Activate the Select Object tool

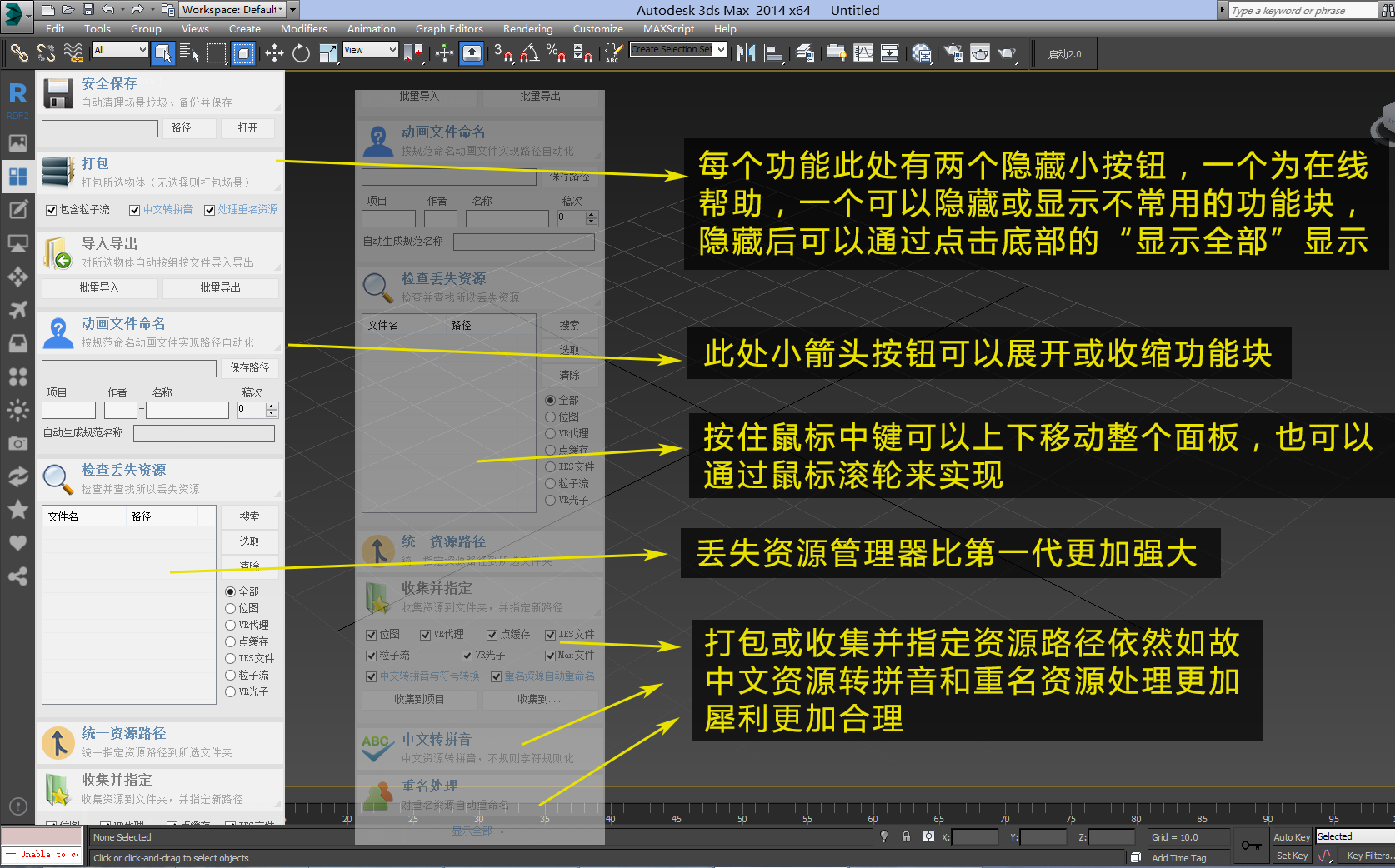(x=163, y=53)
